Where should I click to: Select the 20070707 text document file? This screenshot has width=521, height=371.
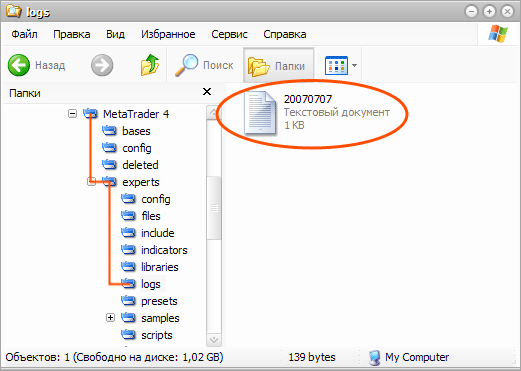(x=260, y=113)
